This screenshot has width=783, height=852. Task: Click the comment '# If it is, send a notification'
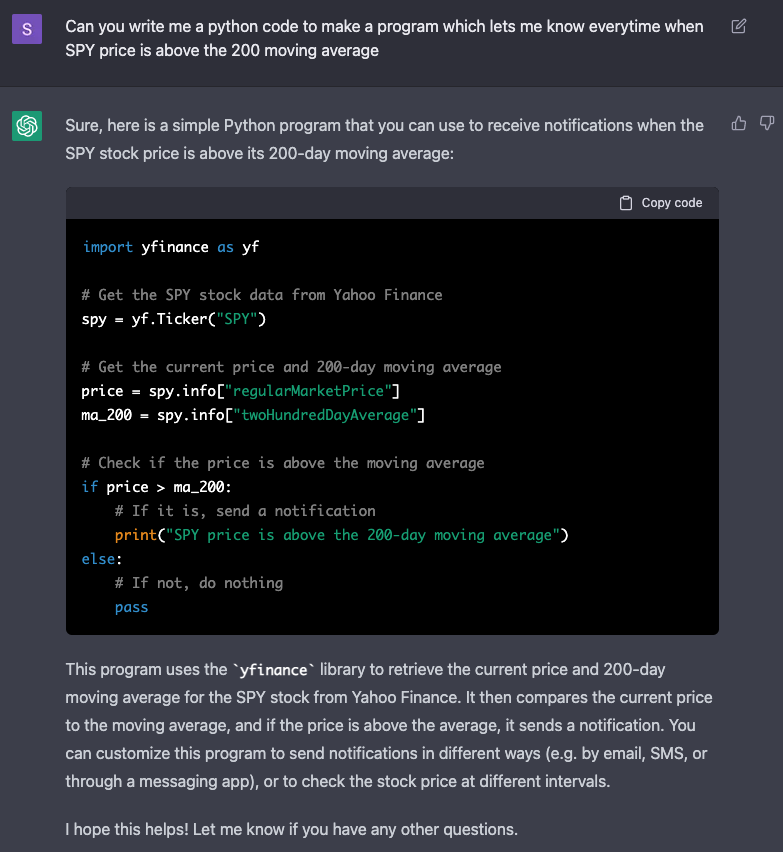[245, 511]
